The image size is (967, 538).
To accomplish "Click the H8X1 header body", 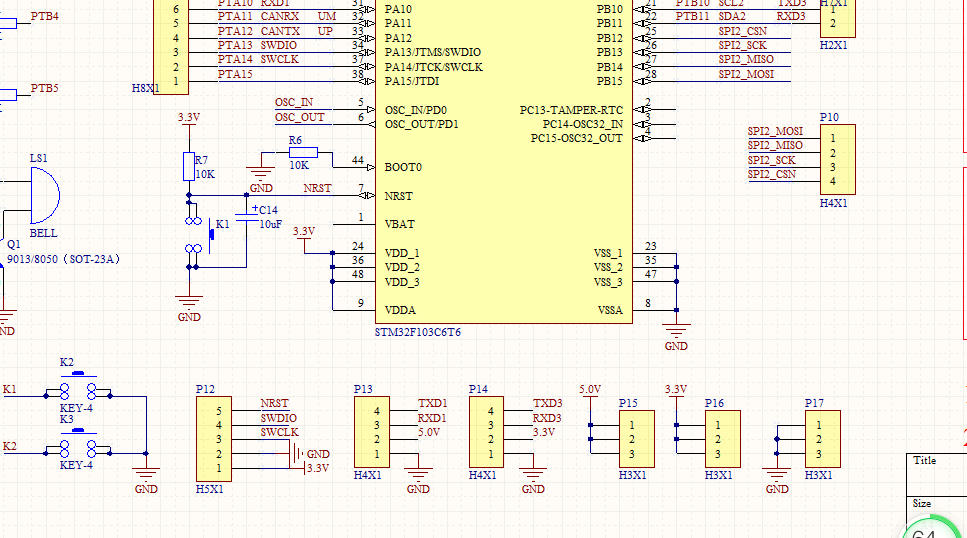I will (x=171, y=46).
